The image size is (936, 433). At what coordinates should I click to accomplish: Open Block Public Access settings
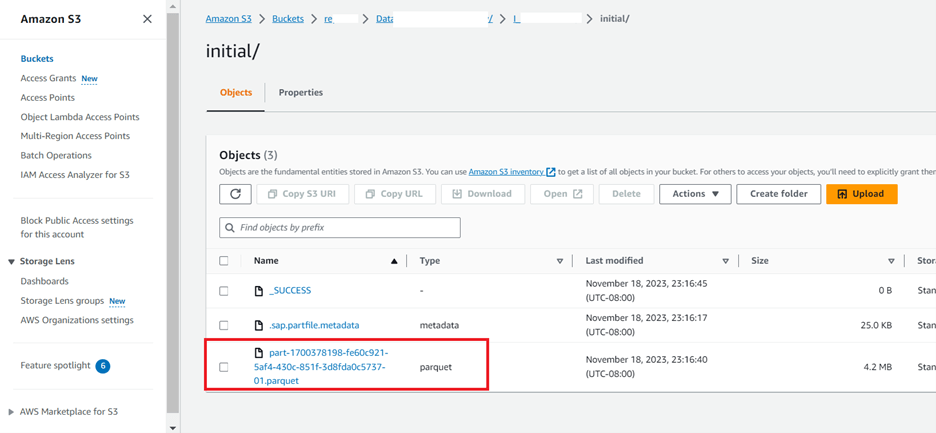click(77, 228)
